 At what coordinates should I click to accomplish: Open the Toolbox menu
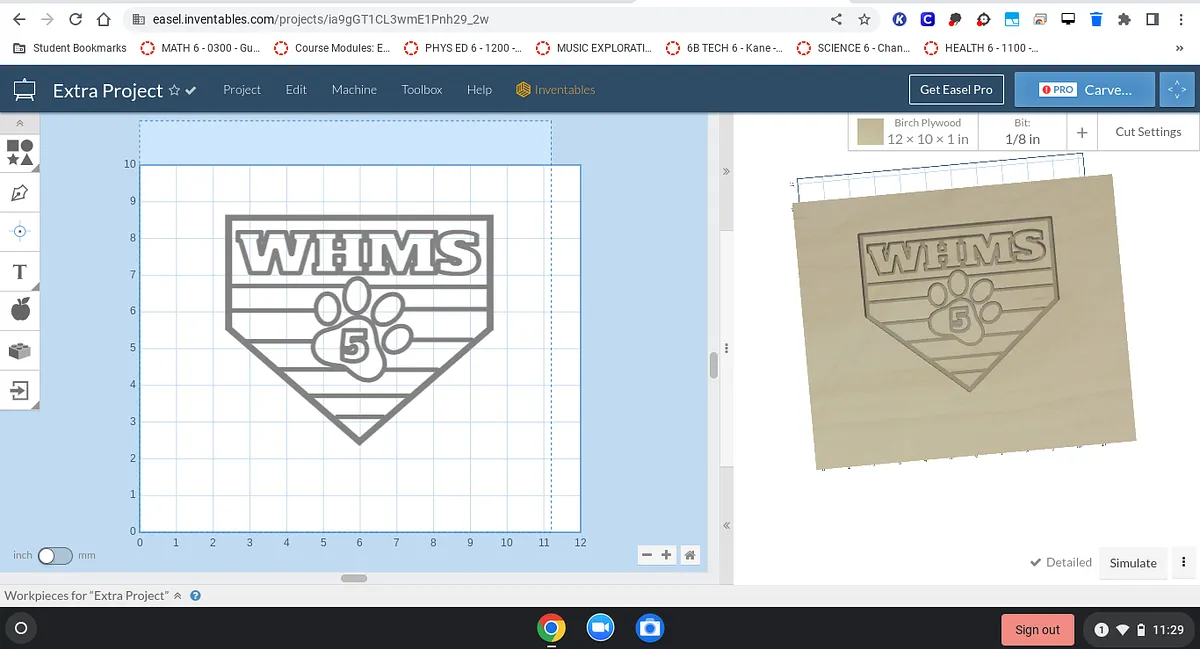[421, 90]
